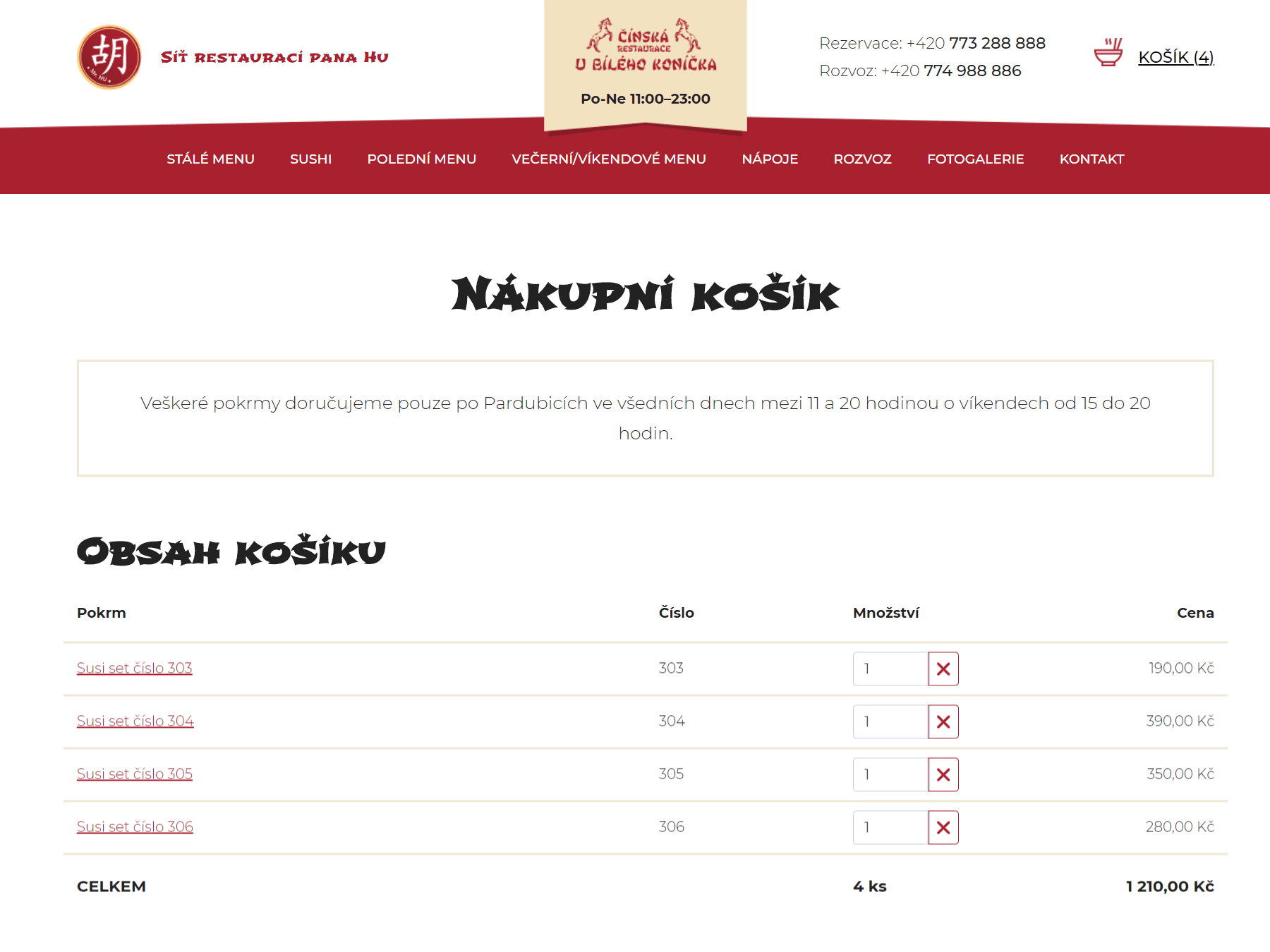Remove item 305 using red X

(943, 774)
